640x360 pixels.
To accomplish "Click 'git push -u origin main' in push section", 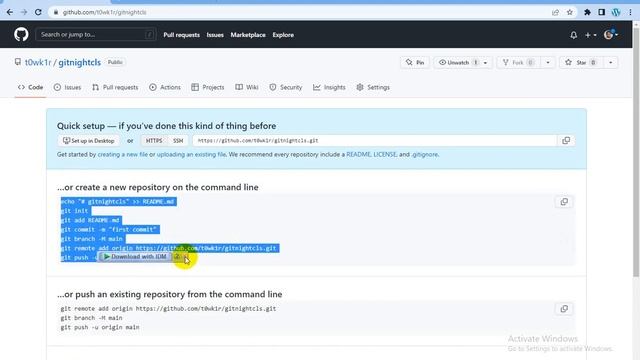I will tap(100, 327).
